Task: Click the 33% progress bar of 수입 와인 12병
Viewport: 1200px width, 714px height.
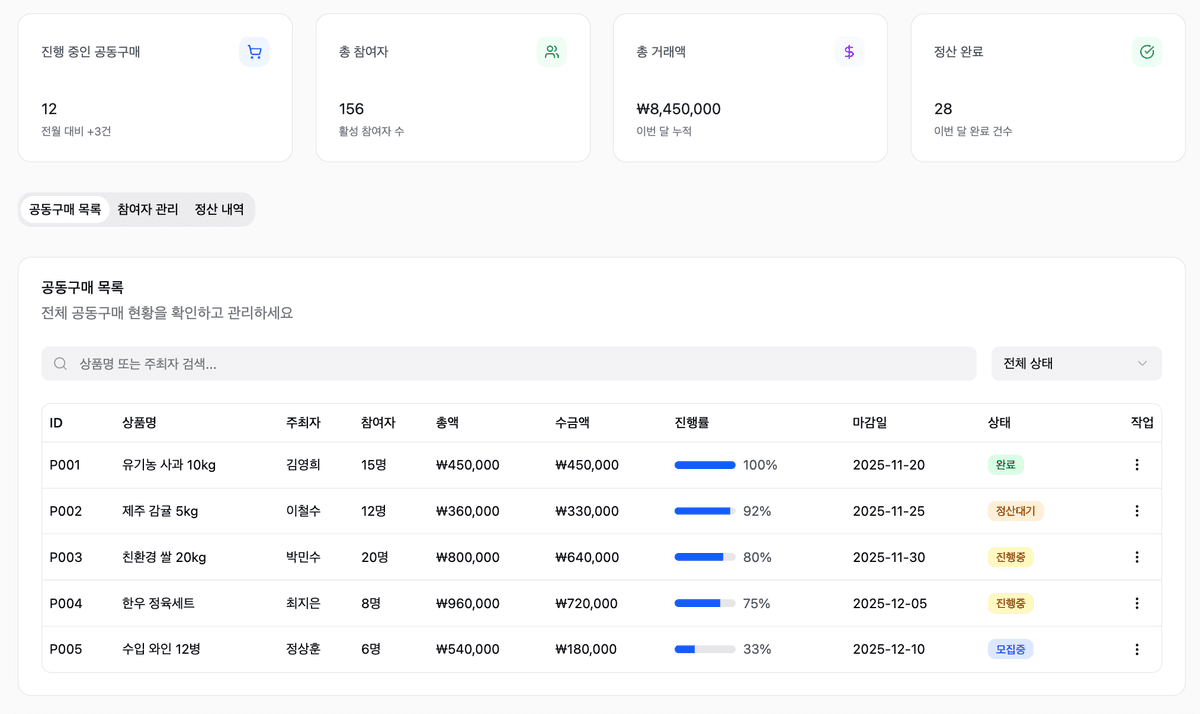Action: (703, 649)
